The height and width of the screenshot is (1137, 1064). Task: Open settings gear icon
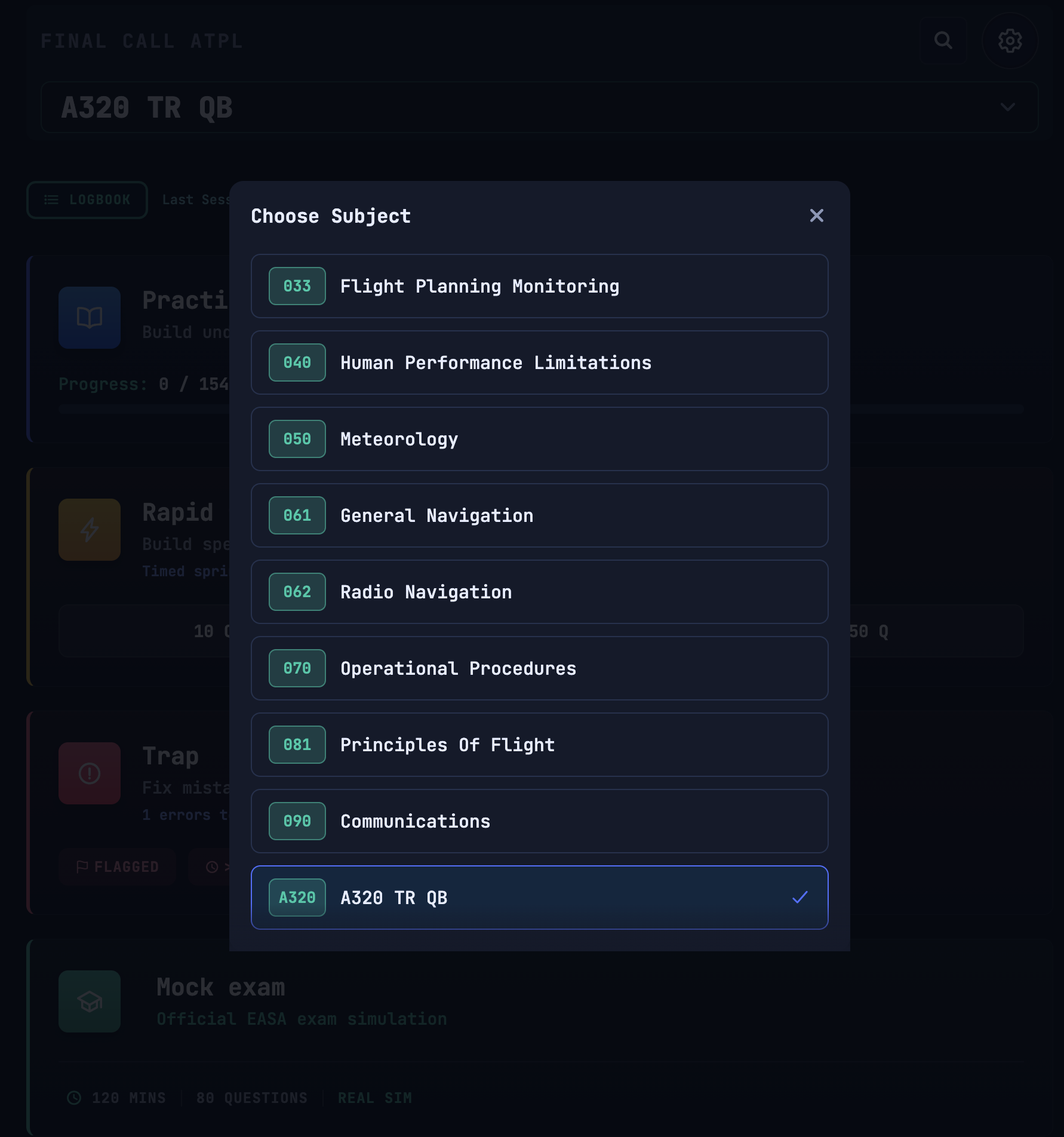coord(1010,41)
